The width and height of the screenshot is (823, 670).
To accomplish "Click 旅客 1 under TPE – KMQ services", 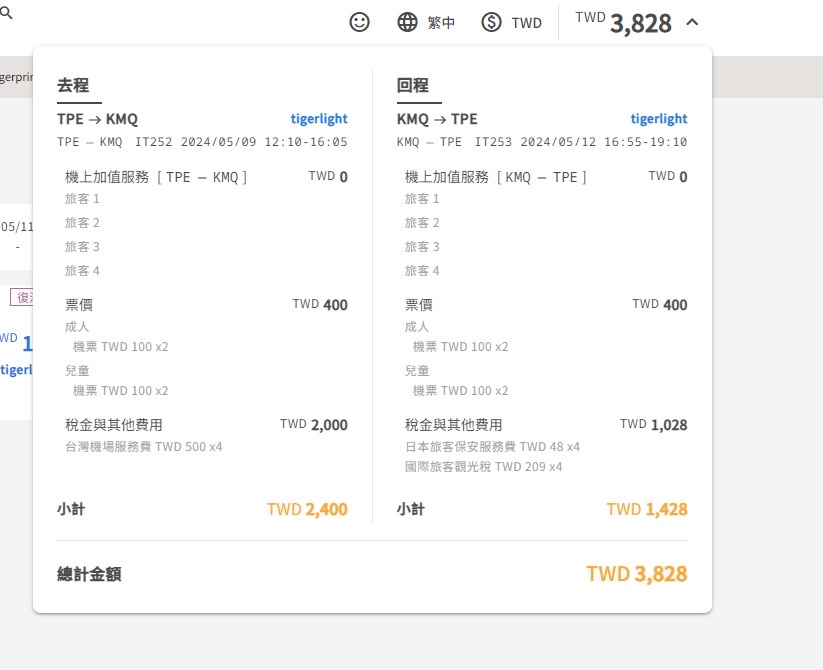I will tap(83, 199).
